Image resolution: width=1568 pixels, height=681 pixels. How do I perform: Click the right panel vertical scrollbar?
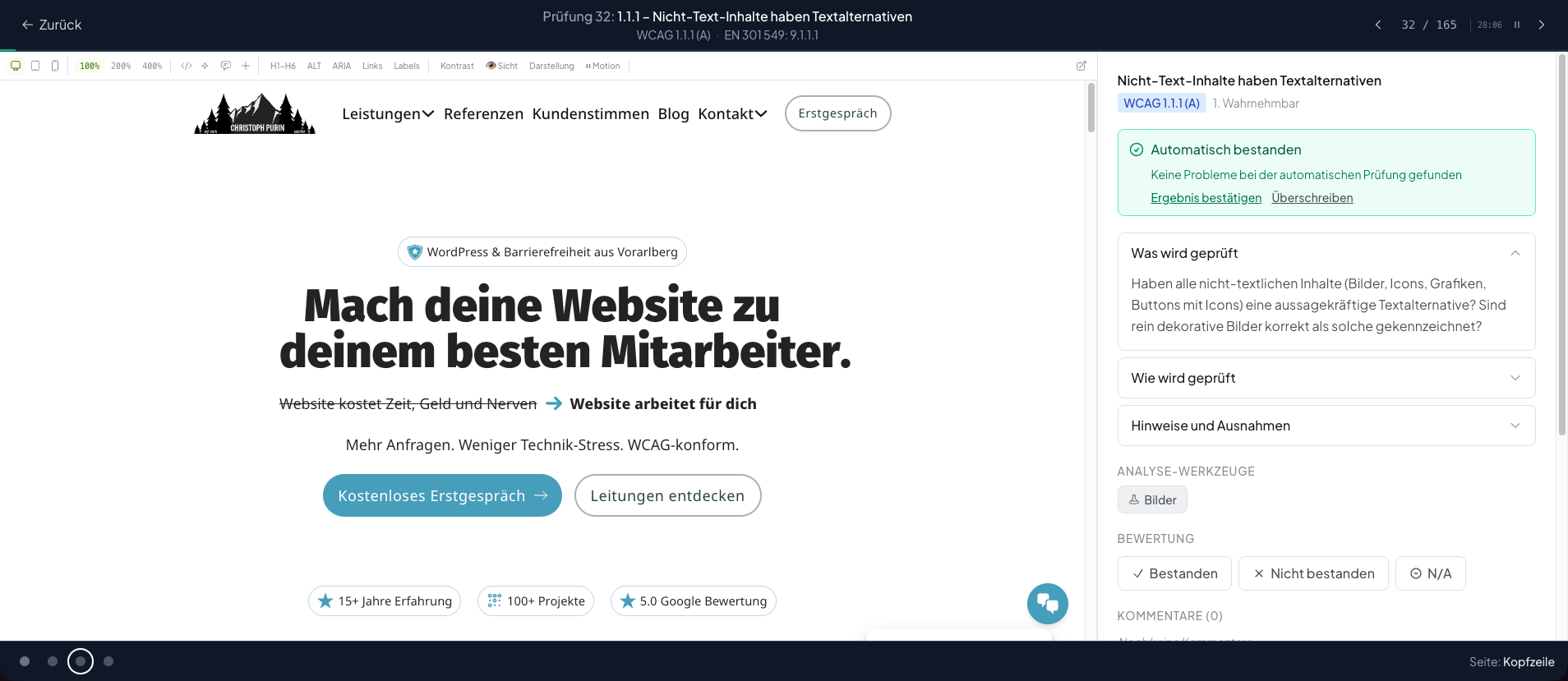click(1562, 245)
